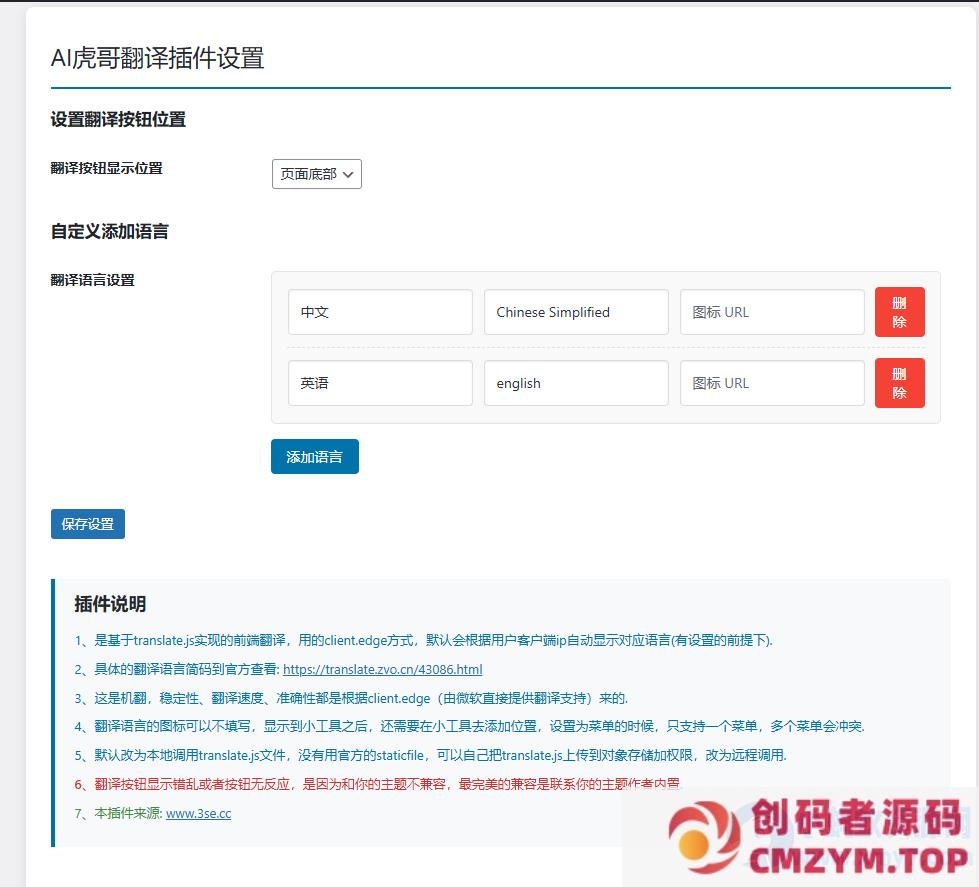Screen dimensions: 979x887
Task: Click the AI虎哥翻译插件设置 page title
Action: (x=157, y=58)
